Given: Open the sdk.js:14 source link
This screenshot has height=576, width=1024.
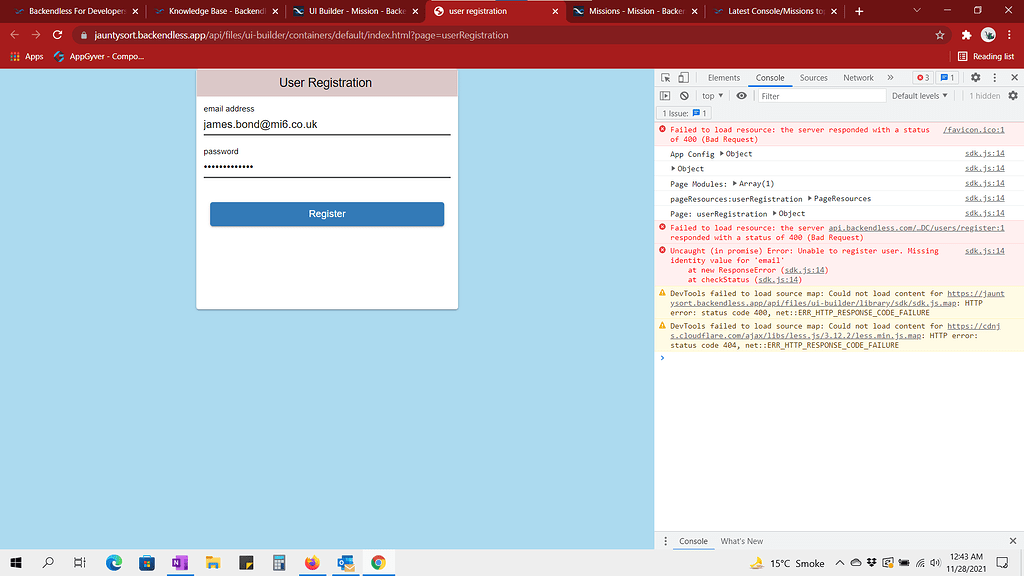Looking at the screenshot, I should coord(985,154).
